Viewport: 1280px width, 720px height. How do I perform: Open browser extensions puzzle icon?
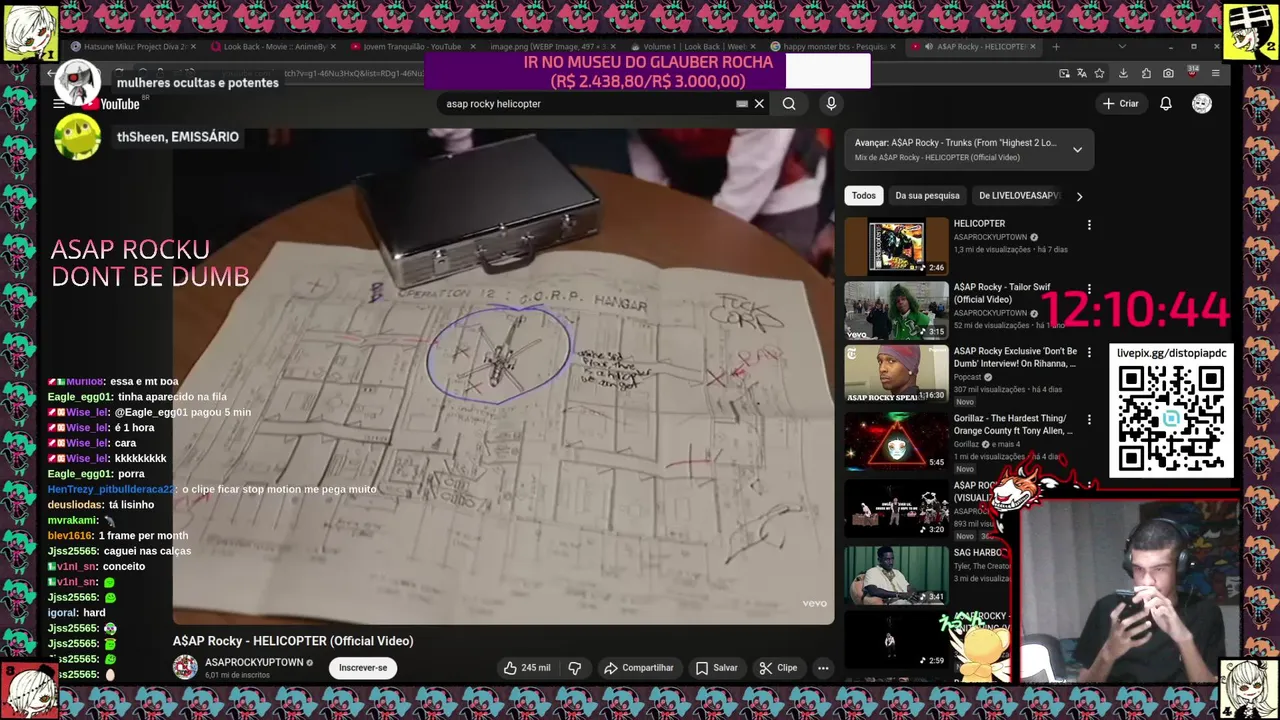coord(1146,73)
